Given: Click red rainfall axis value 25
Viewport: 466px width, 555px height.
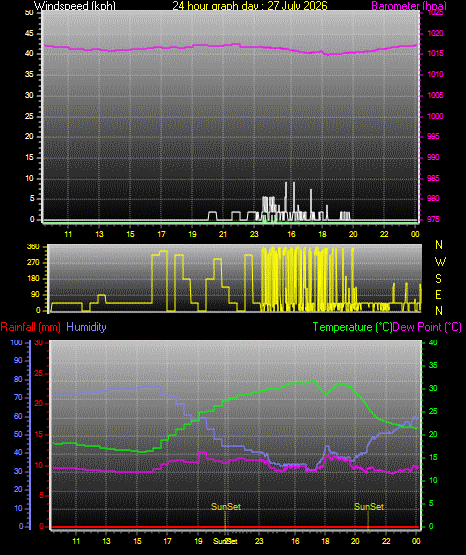Looking at the screenshot, I should click(x=39, y=373).
